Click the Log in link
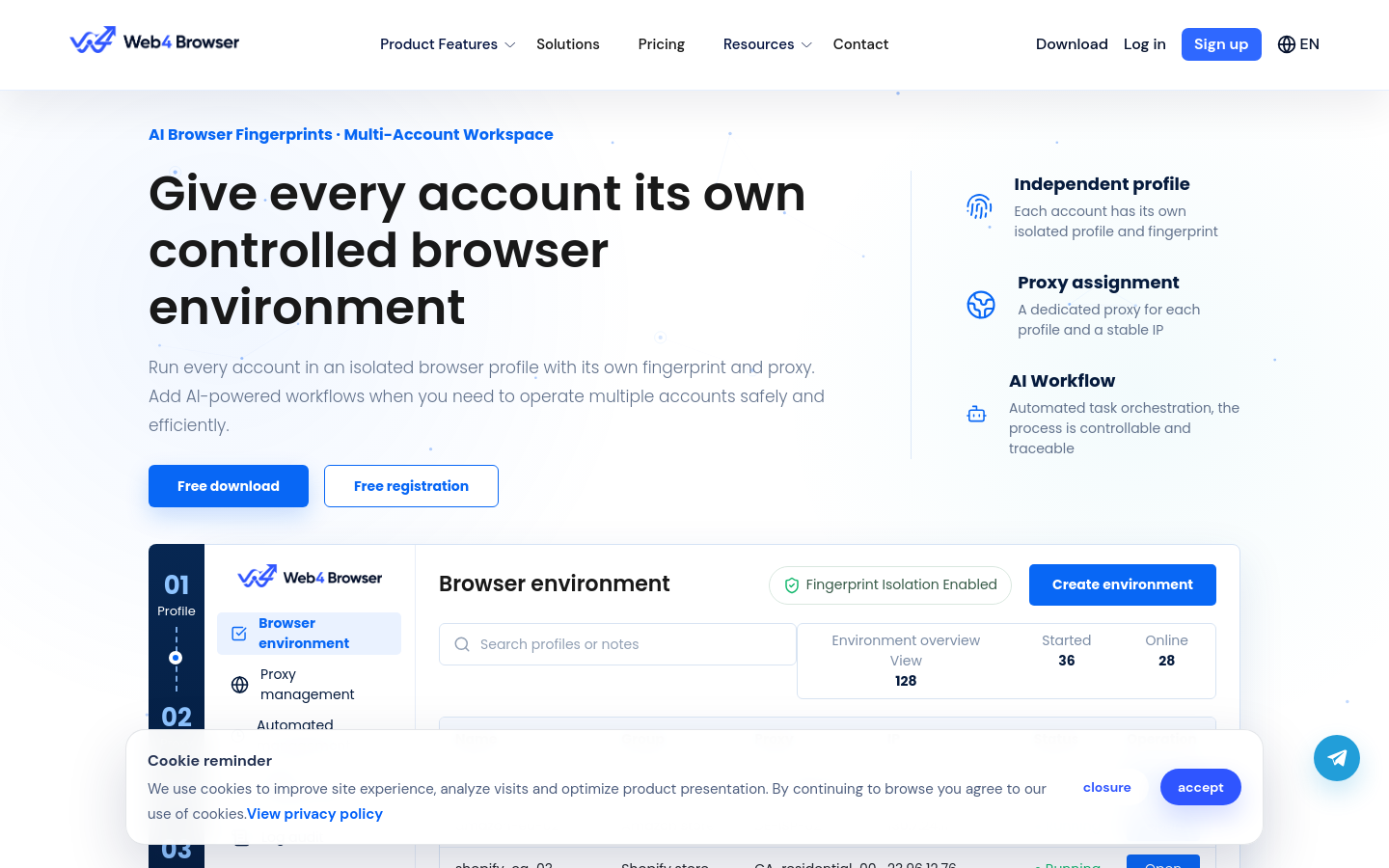Screen dimensions: 1389x868 pyautogui.click(x=1145, y=44)
